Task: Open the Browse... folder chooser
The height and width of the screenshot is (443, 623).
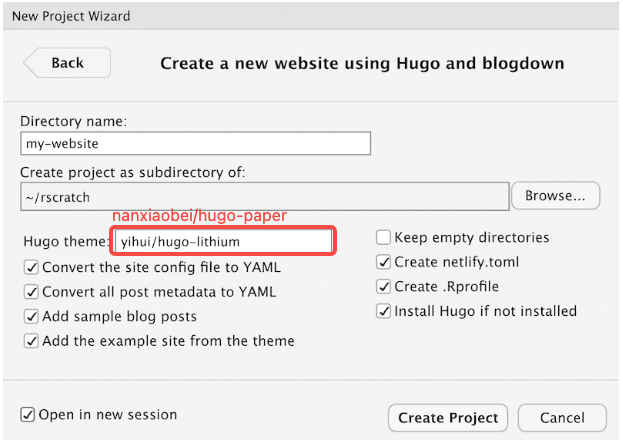Action: 555,195
